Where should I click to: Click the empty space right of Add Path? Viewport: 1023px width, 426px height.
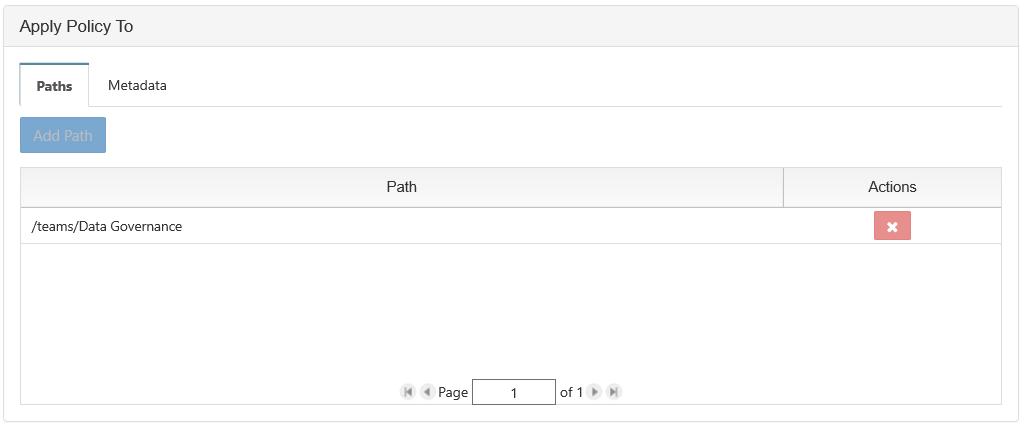click(x=550, y=136)
